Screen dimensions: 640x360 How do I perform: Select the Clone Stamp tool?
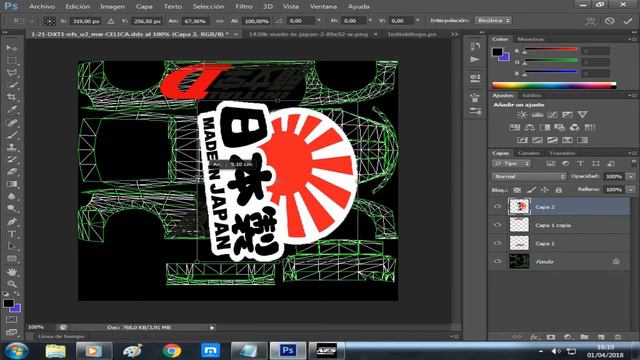click(11, 147)
